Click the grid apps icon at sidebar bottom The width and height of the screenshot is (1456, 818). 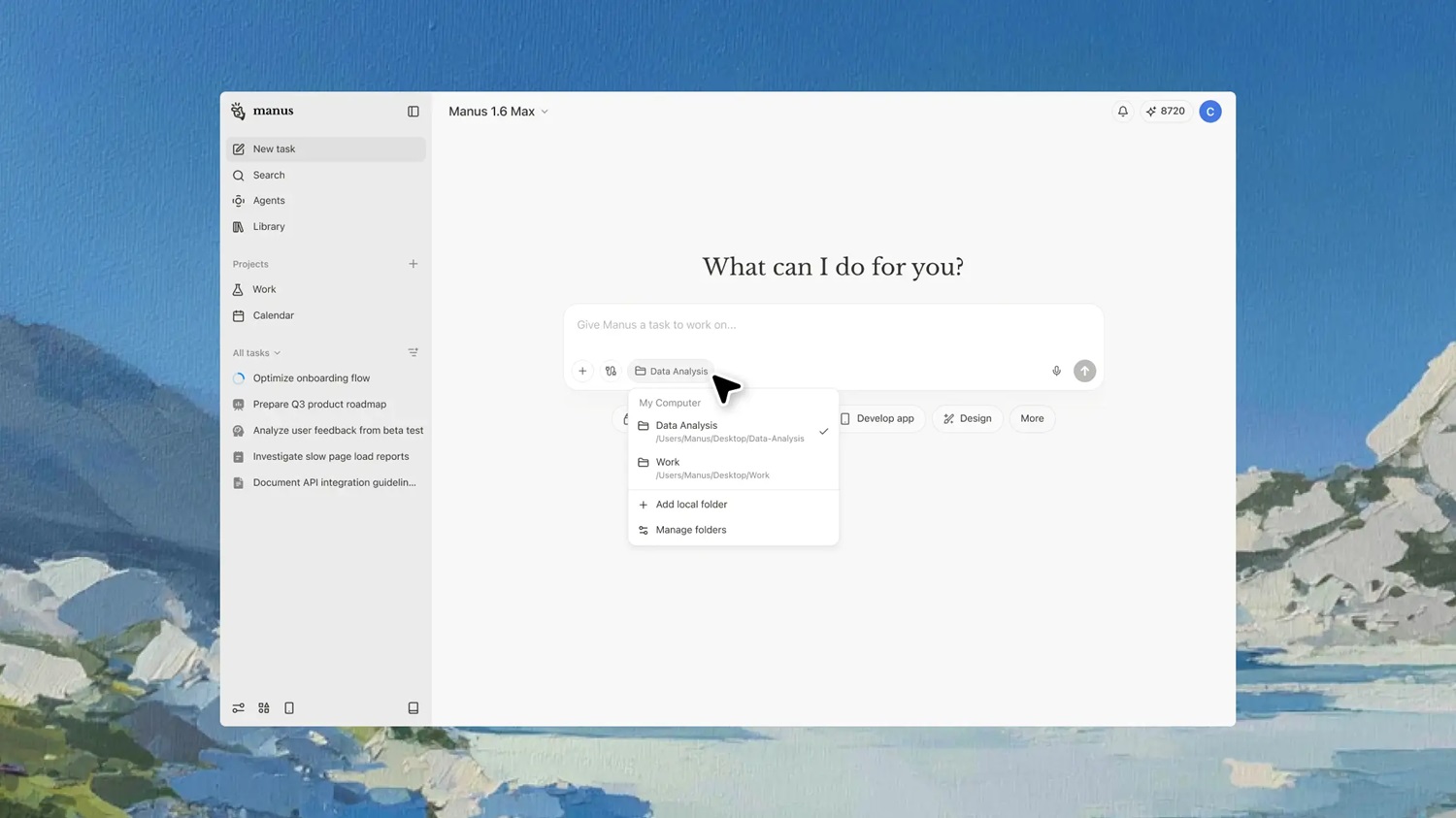pyautogui.click(x=264, y=708)
